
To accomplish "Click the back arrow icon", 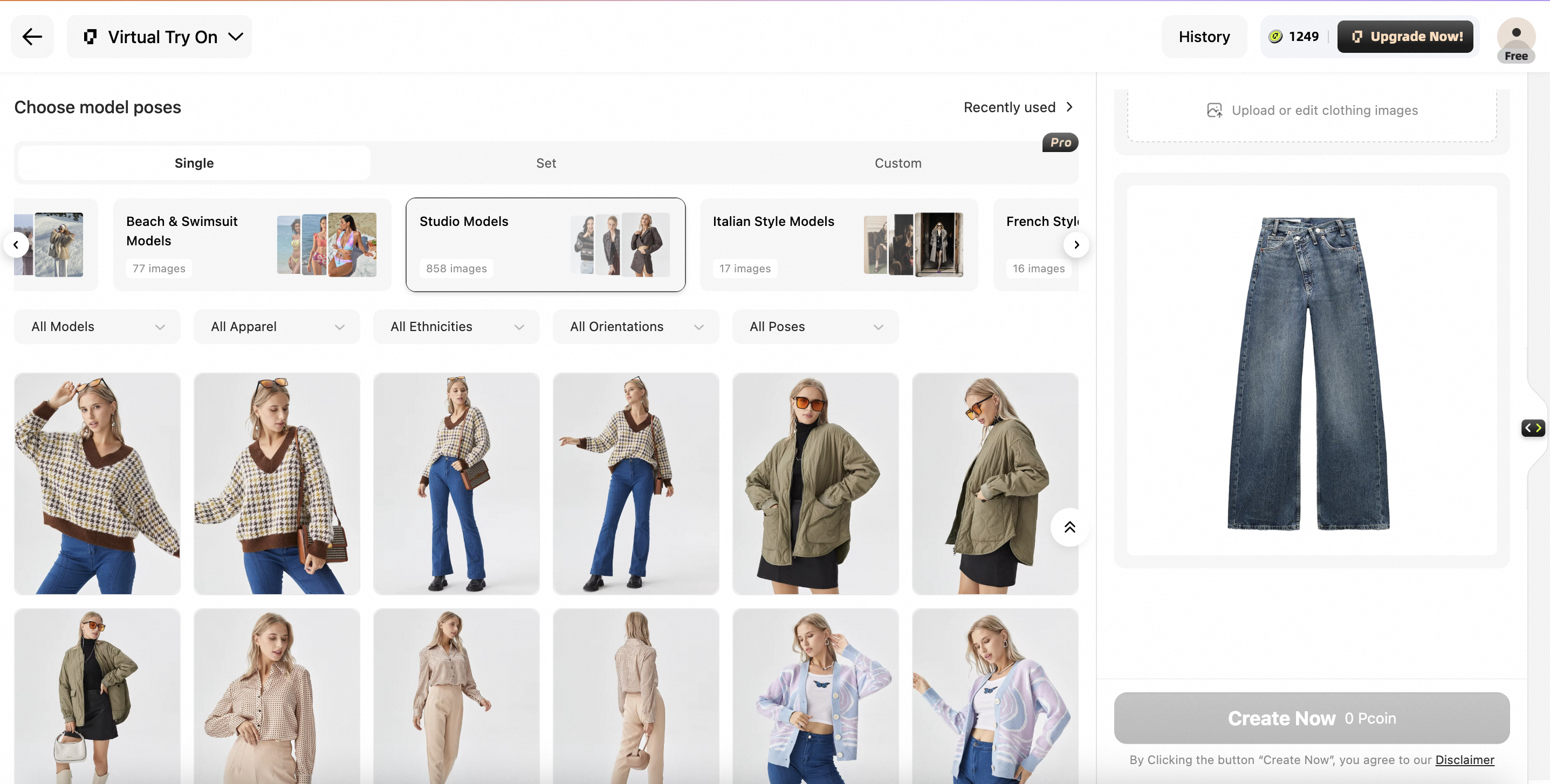I will [32, 37].
